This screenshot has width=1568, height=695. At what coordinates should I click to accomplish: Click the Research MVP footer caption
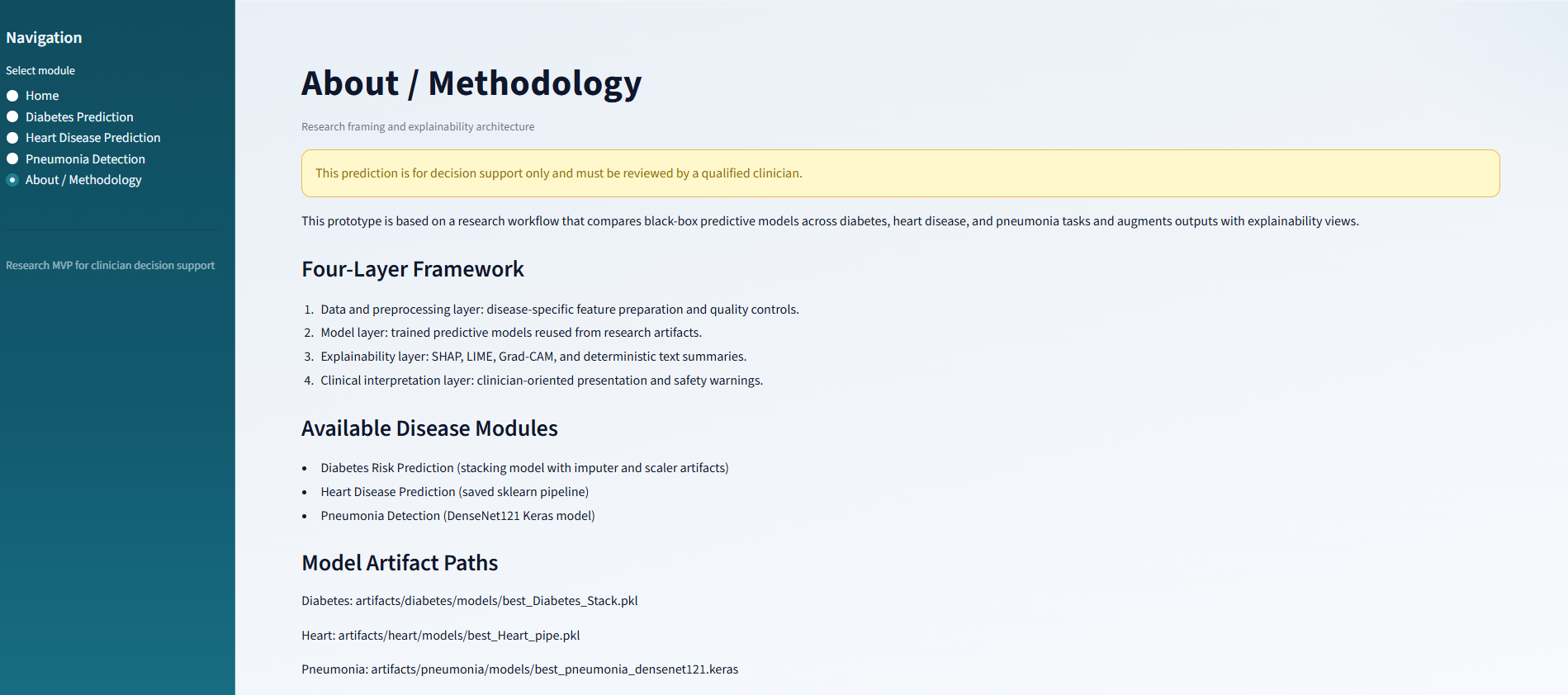(110, 266)
